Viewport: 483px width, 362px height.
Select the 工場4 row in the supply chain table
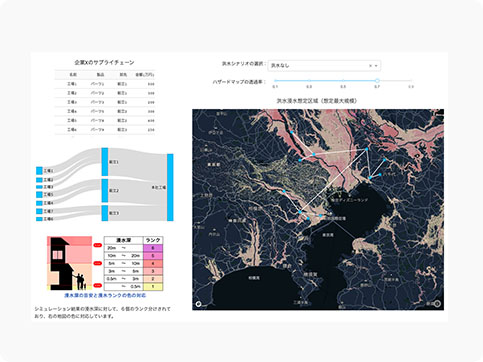[x=105, y=111]
